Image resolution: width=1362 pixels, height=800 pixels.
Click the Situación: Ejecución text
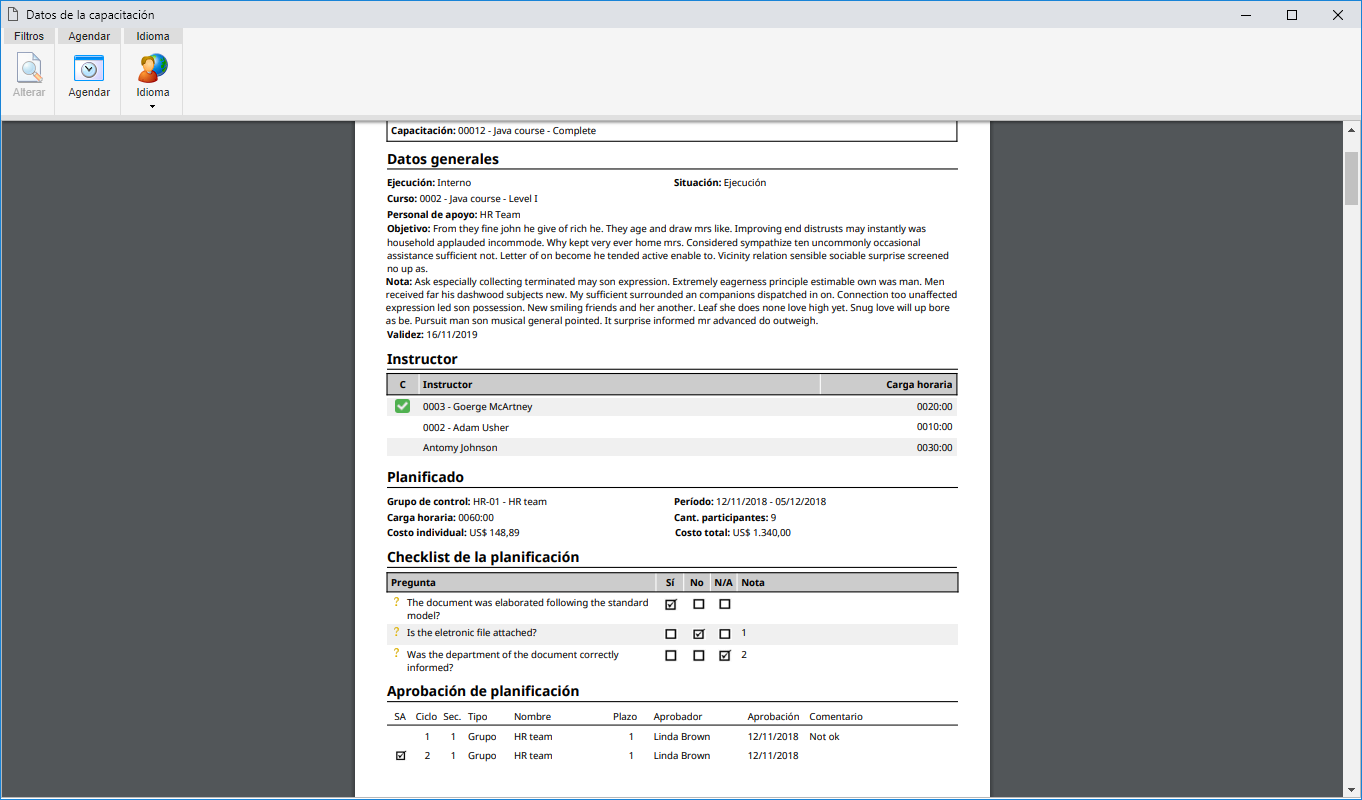(x=720, y=183)
